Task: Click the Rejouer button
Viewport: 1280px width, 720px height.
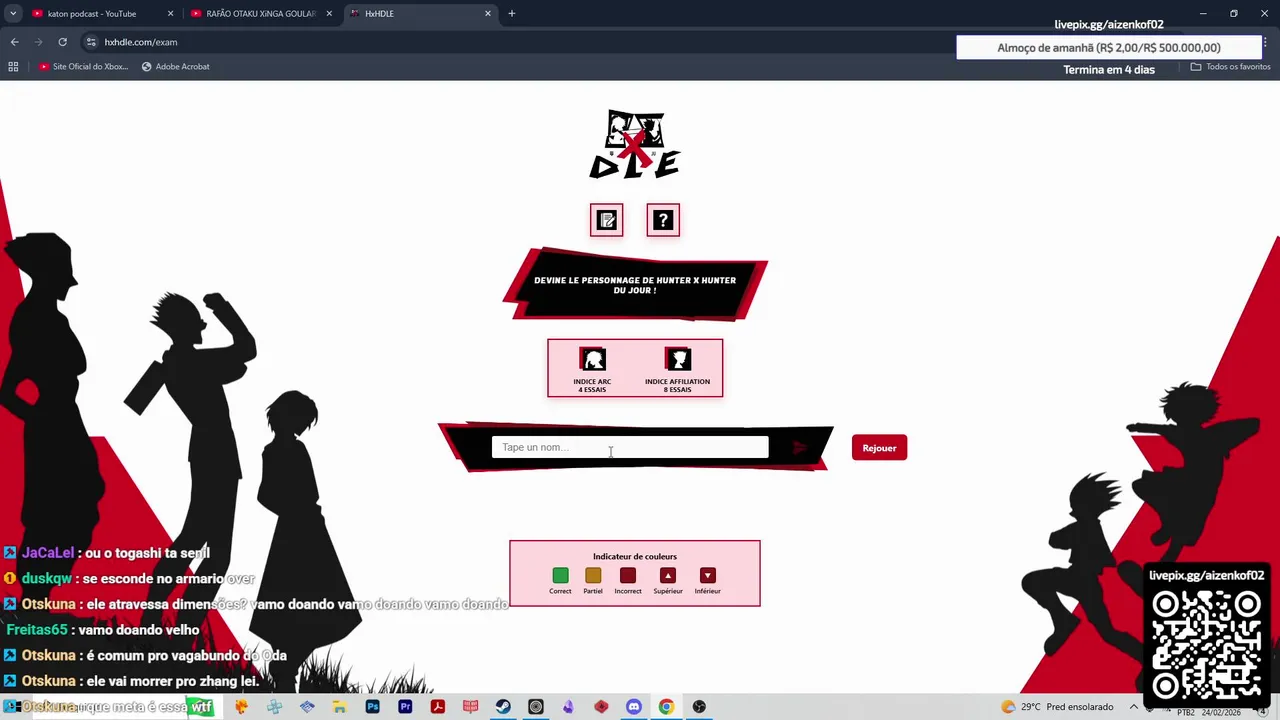Action: pos(879,448)
